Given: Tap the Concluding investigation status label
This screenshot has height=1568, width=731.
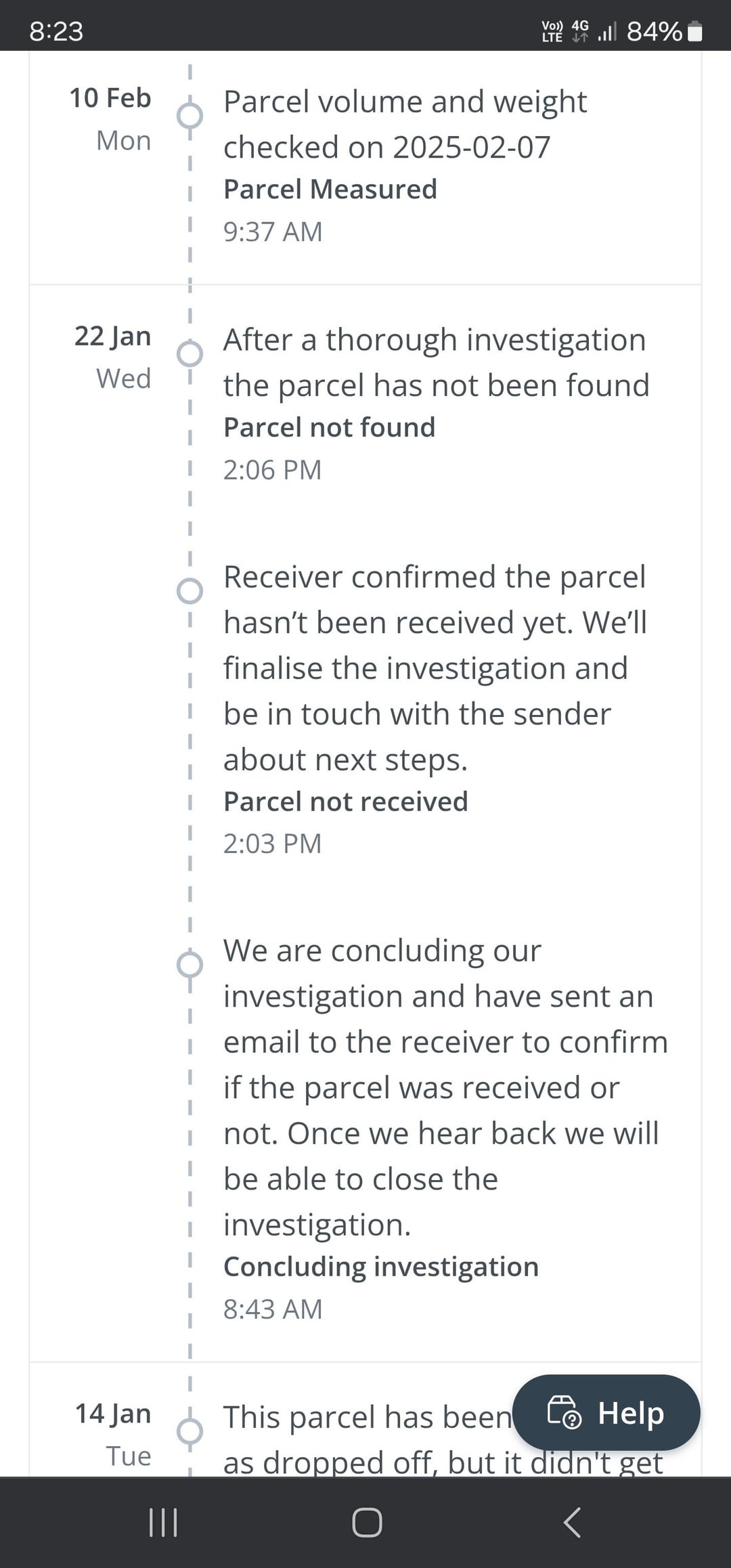Looking at the screenshot, I should click(381, 1267).
